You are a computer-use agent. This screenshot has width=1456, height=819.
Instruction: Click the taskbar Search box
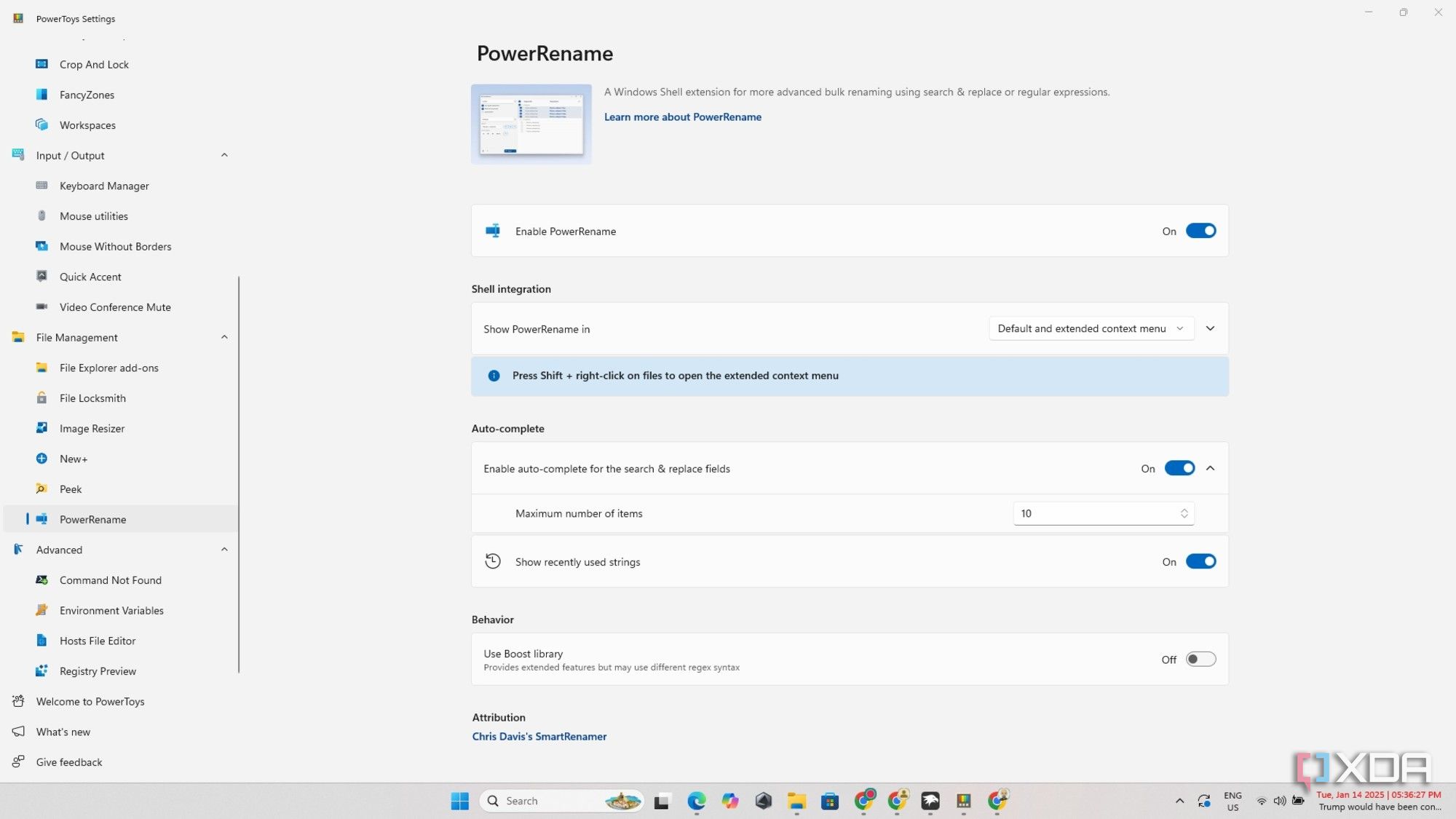click(561, 801)
